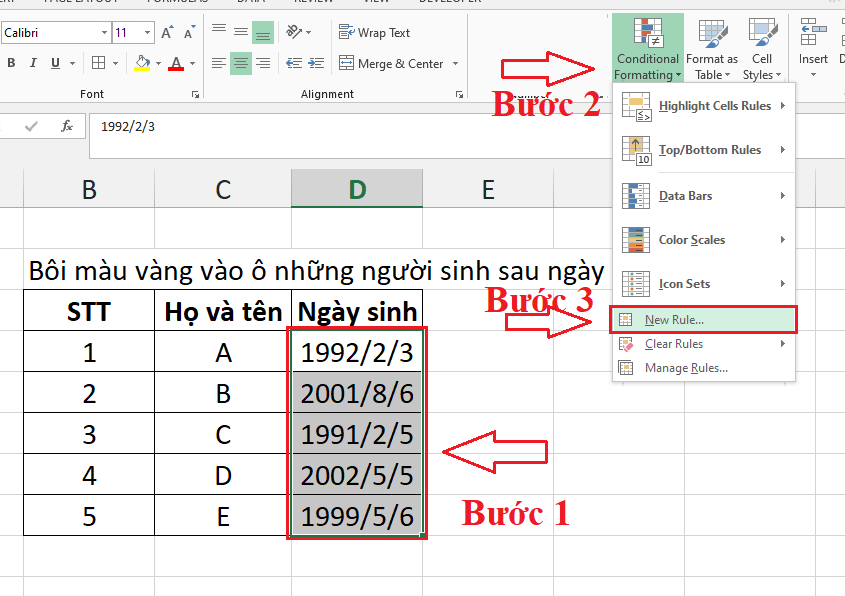
Task: Click the Orientation text icon
Action: point(294,32)
